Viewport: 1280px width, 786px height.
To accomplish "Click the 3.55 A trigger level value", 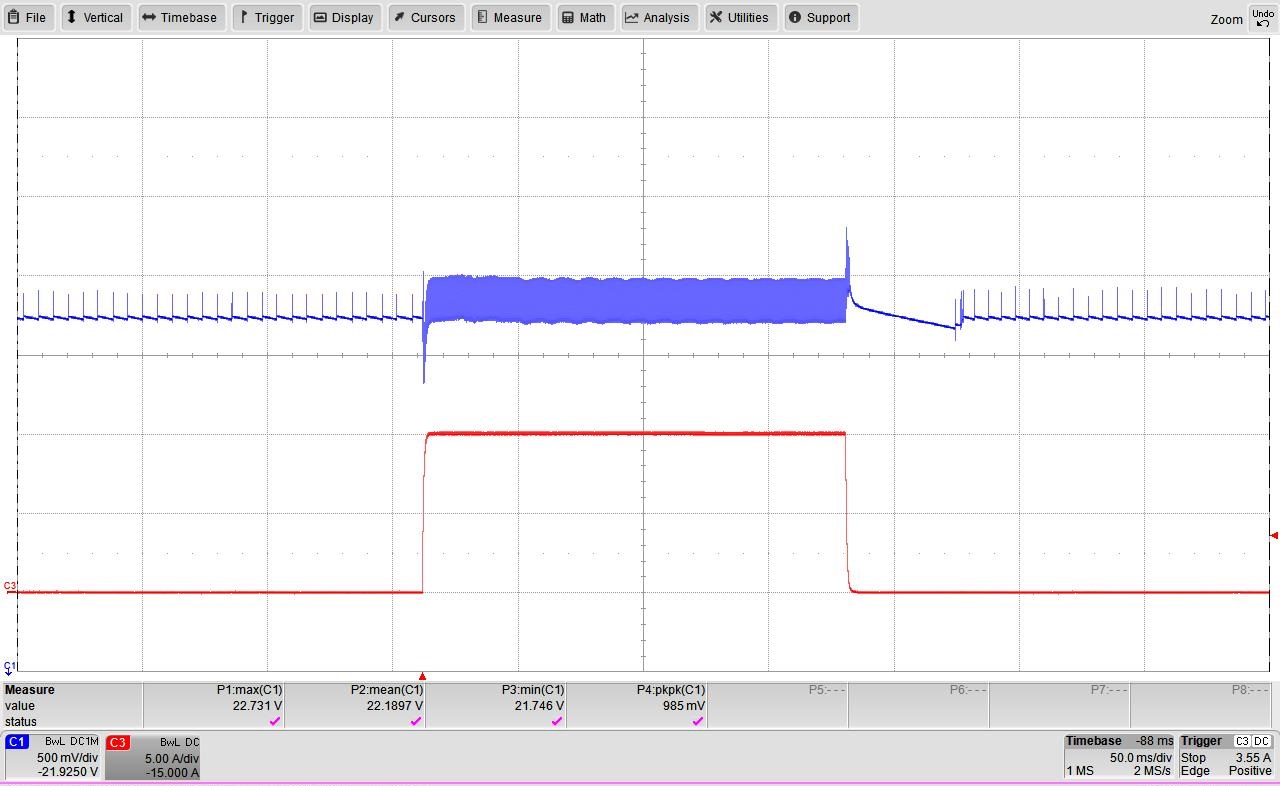I will click(x=1253, y=758).
